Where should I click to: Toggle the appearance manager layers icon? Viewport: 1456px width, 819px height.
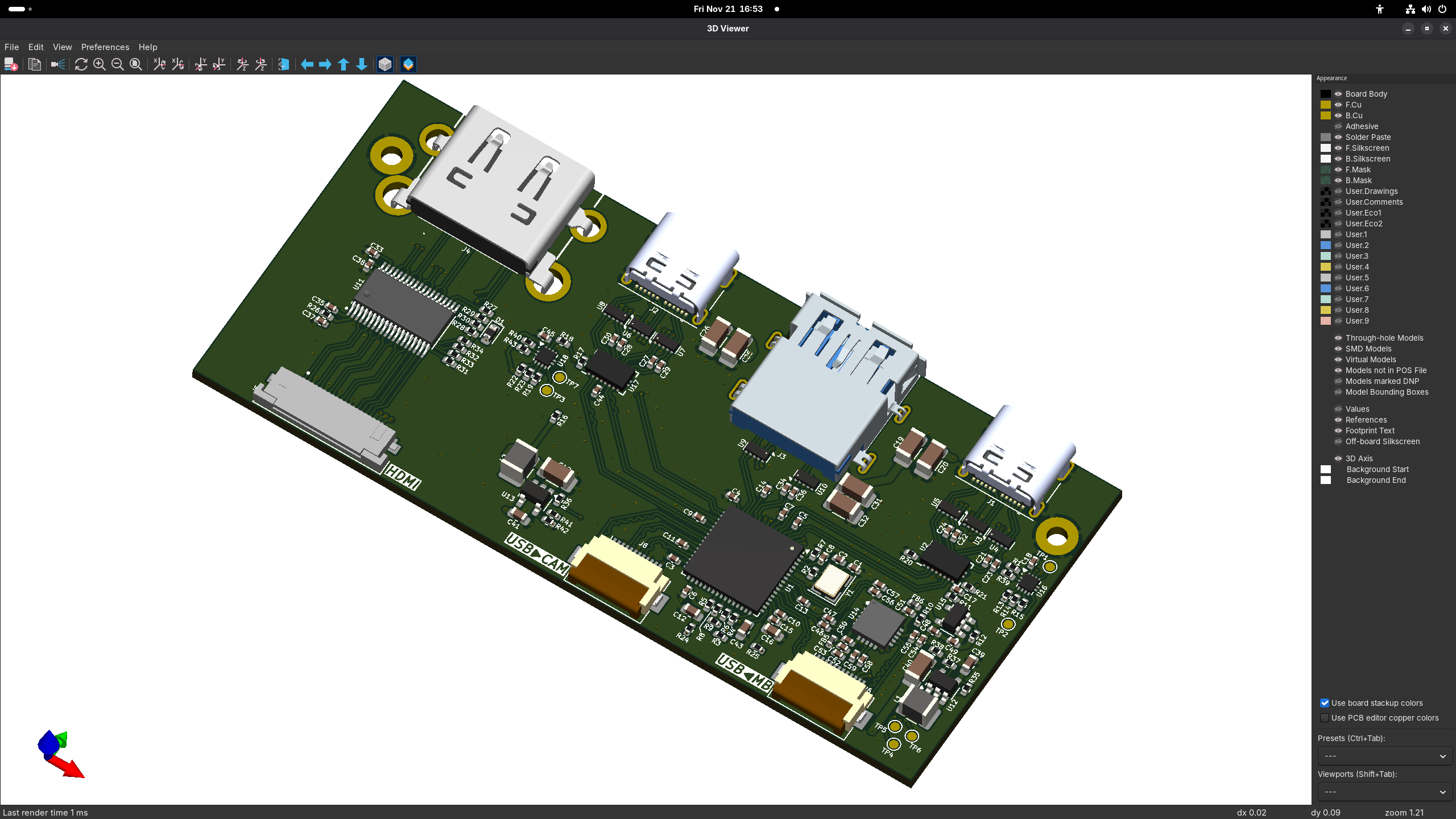[x=408, y=64]
